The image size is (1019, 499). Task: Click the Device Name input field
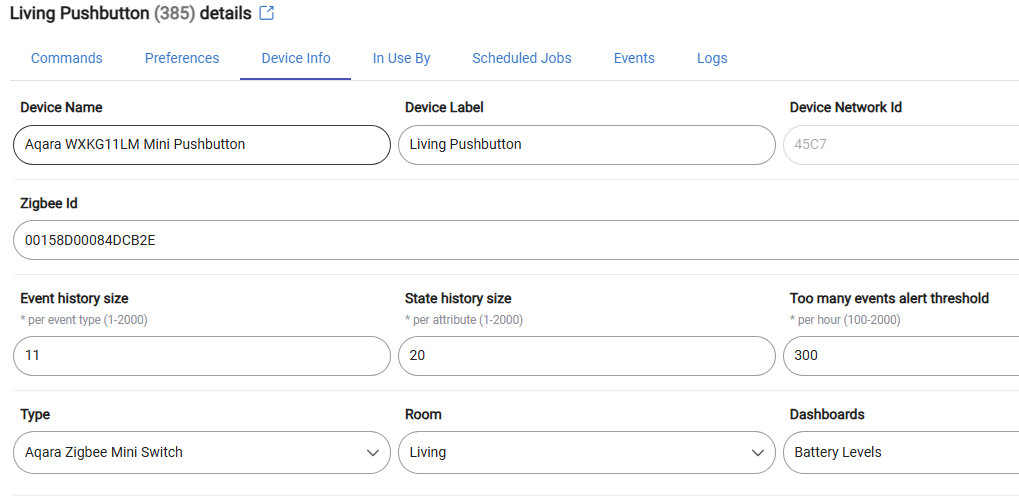[202, 145]
